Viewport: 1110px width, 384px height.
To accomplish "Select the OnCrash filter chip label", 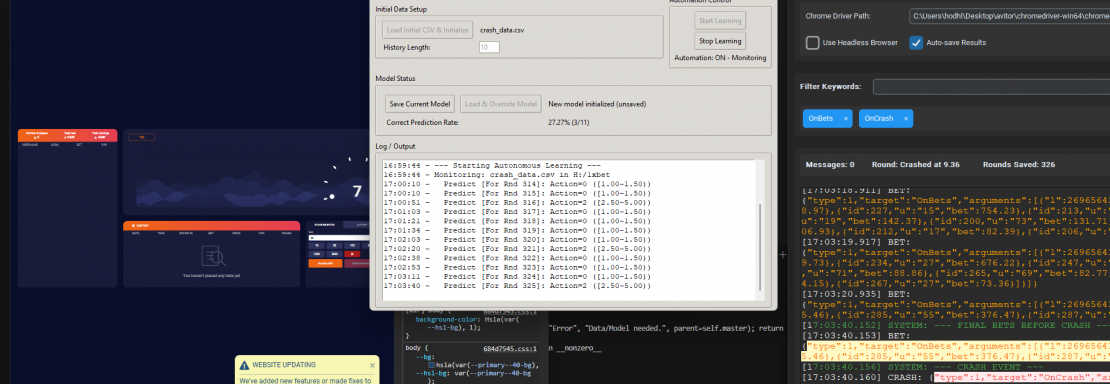I will tap(879, 119).
